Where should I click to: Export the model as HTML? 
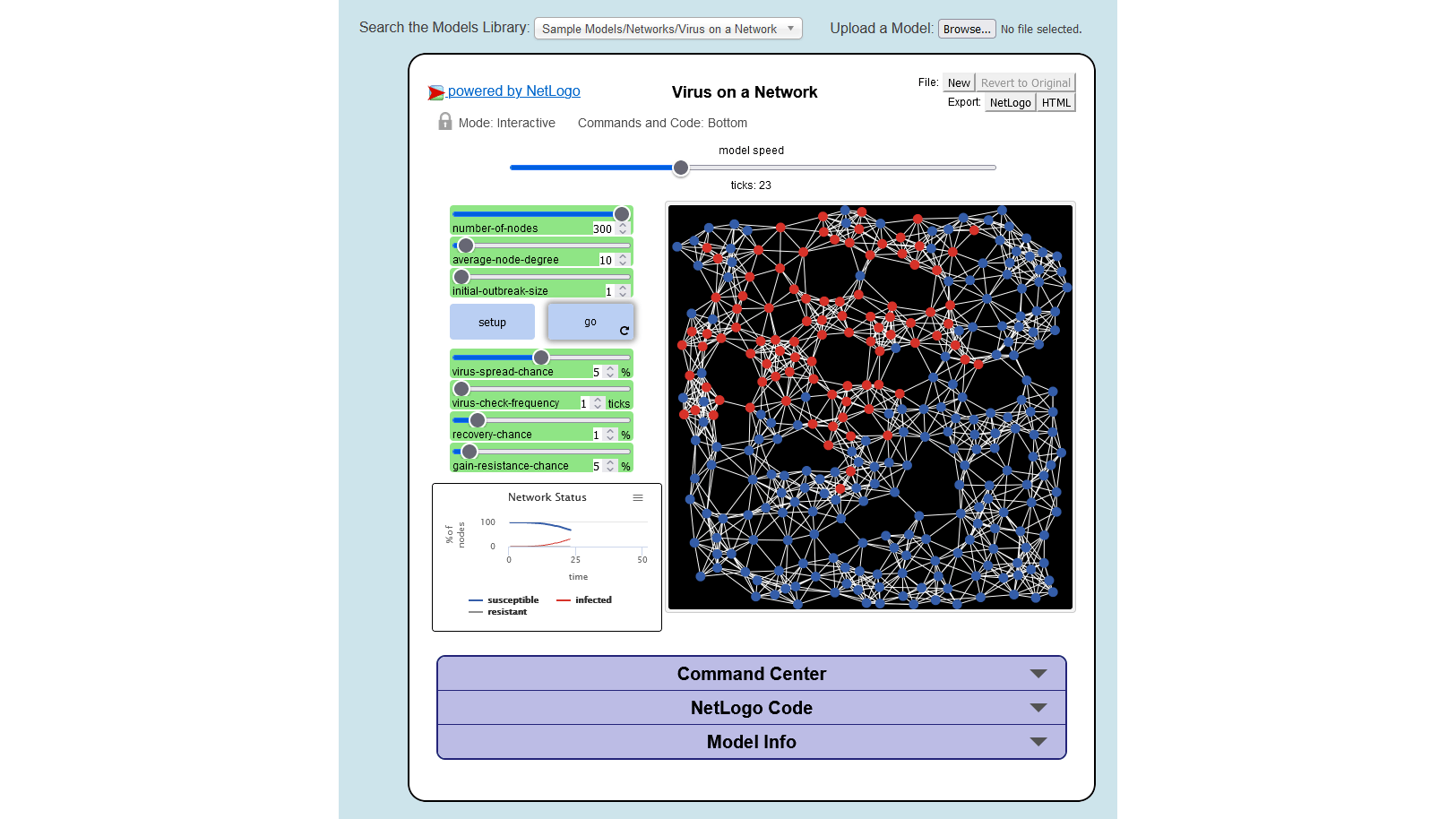click(x=1056, y=102)
